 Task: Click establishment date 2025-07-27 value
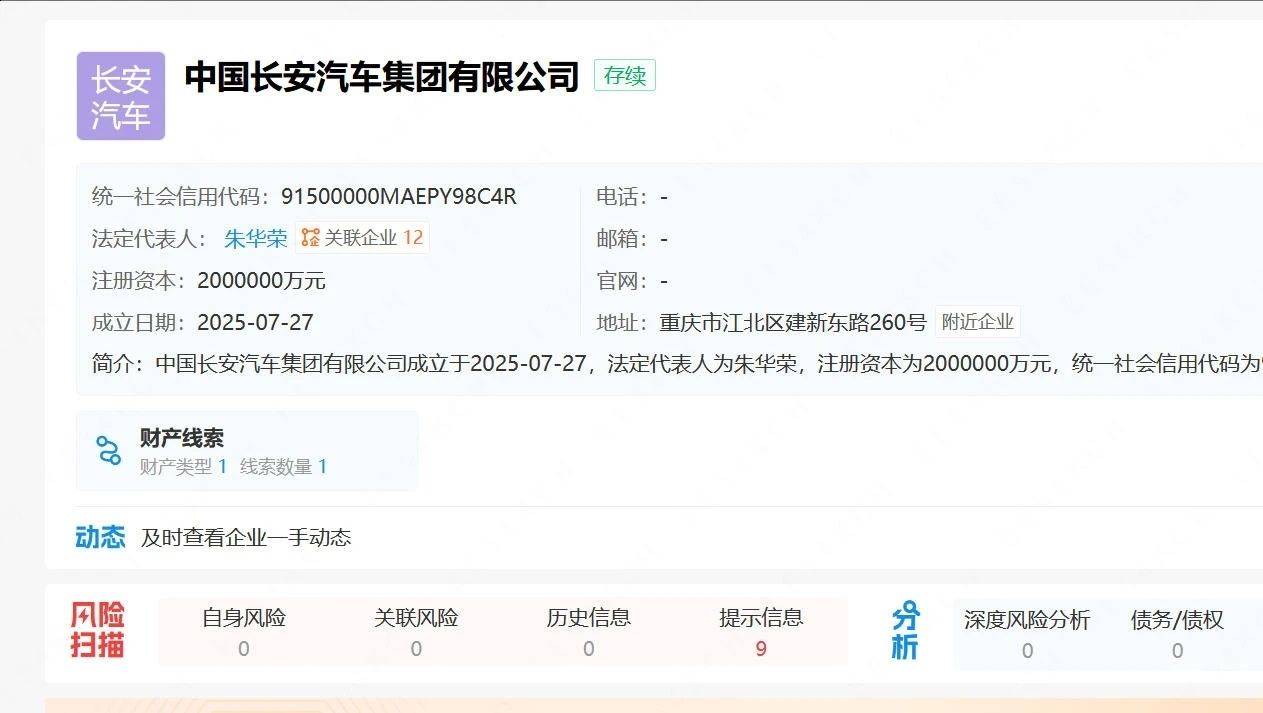point(256,322)
